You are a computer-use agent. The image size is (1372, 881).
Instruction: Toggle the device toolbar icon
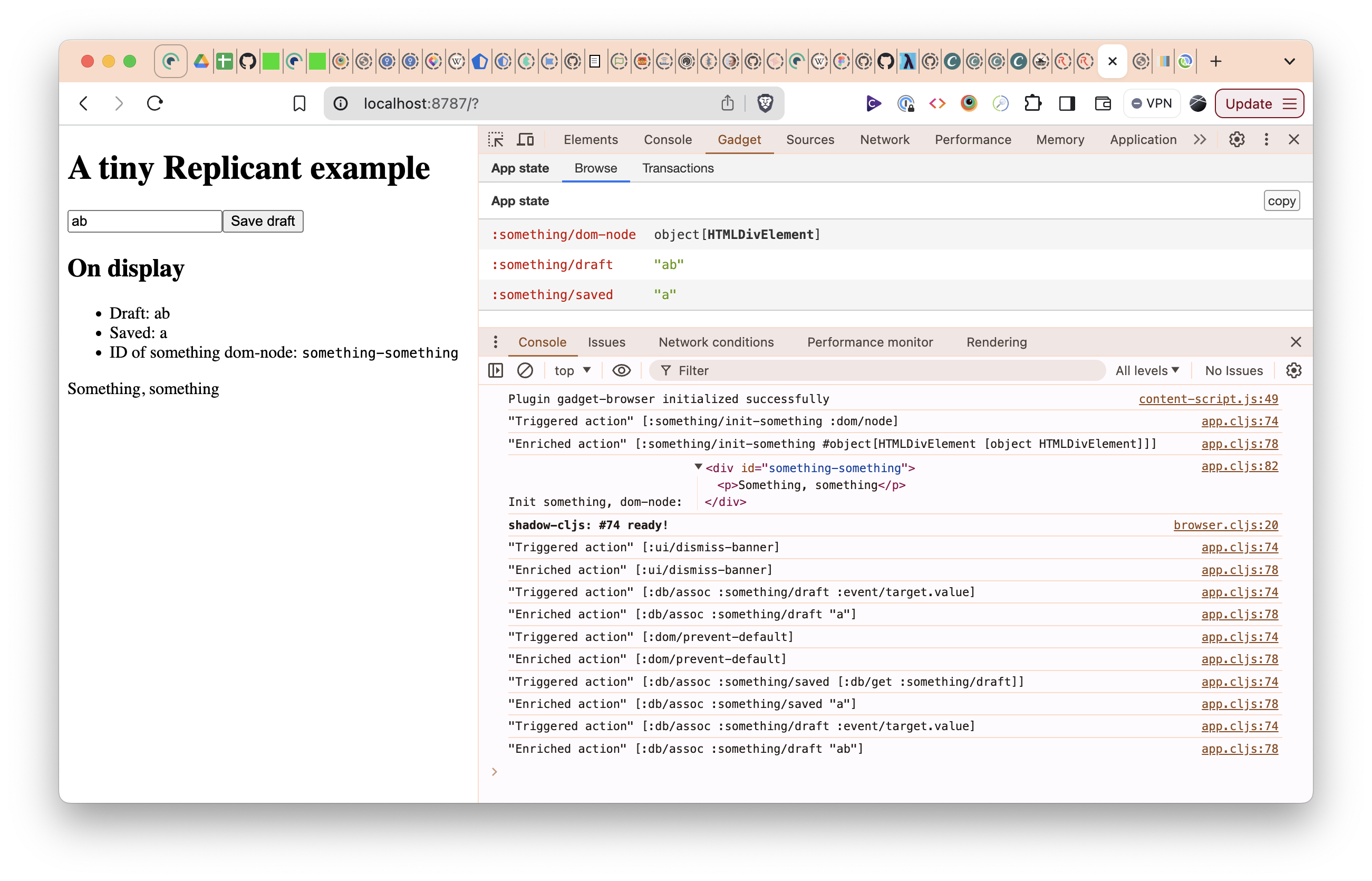click(x=525, y=140)
